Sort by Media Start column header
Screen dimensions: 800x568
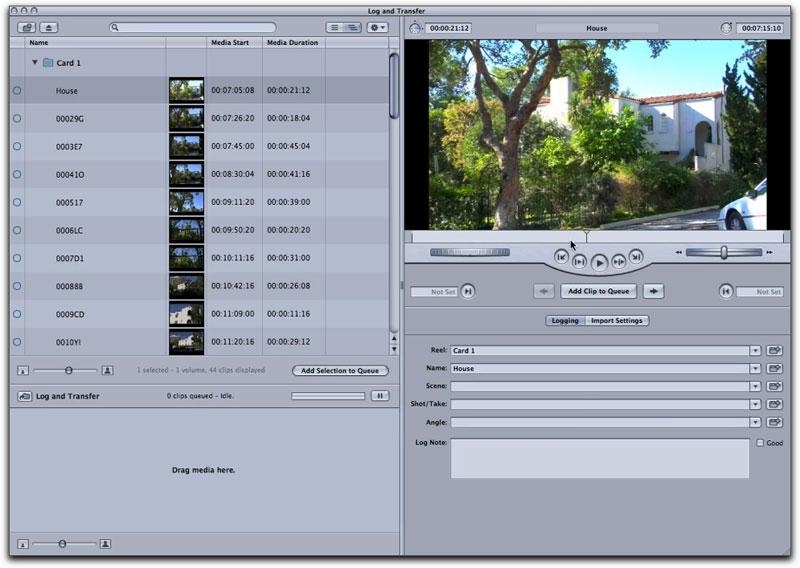tap(234, 42)
